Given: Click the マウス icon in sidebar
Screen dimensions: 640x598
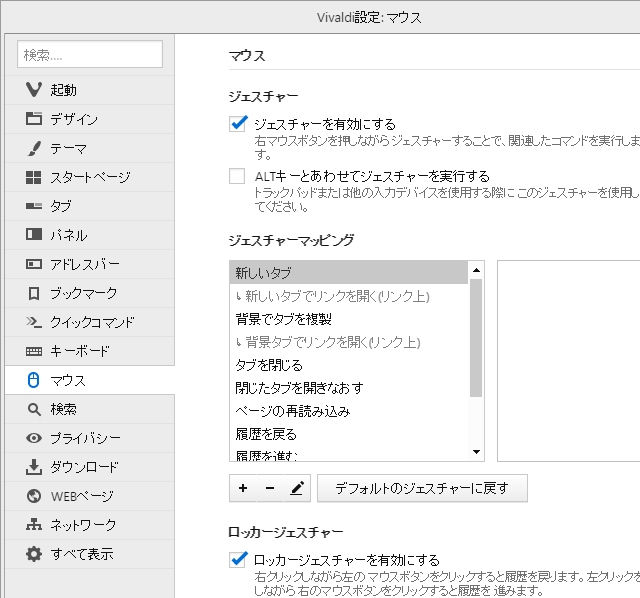Looking at the screenshot, I should [x=33, y=380].
